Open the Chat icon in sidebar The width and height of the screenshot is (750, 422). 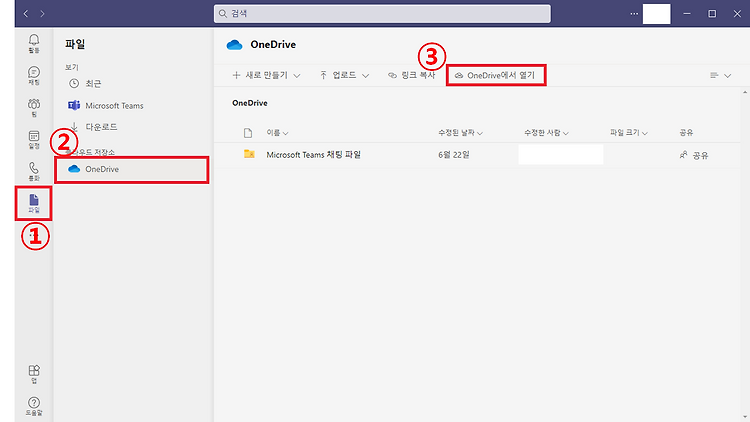point(33,76)
